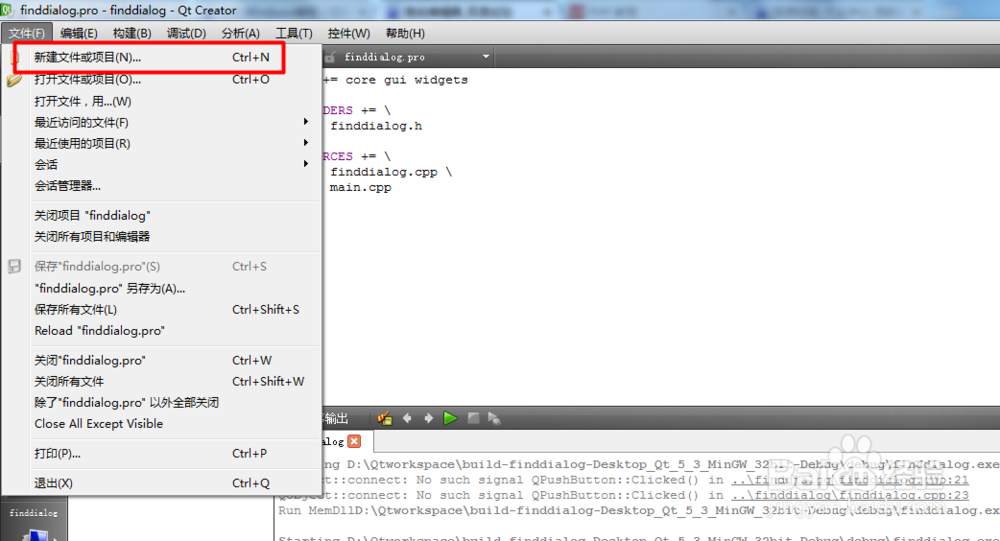Choose 除了"finddialog.pro" 以外全部关闭 entry

click(161, 403)
